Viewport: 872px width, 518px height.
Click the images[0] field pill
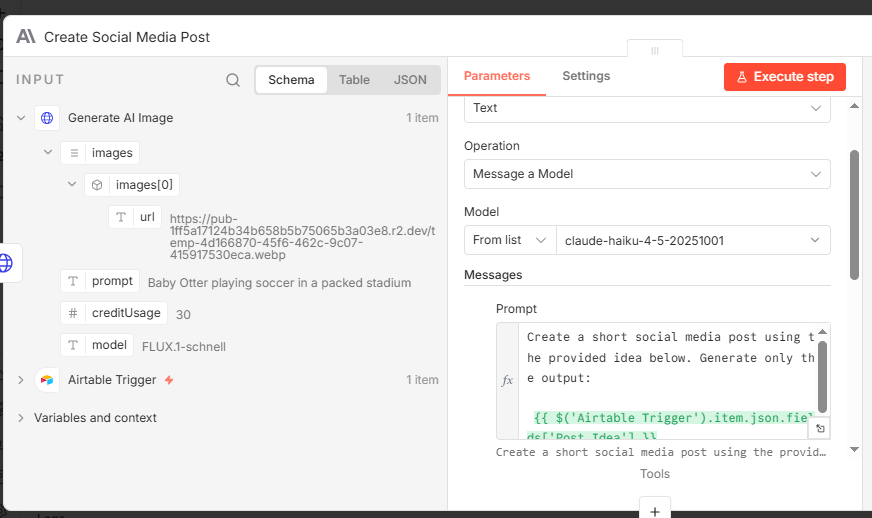132,185
